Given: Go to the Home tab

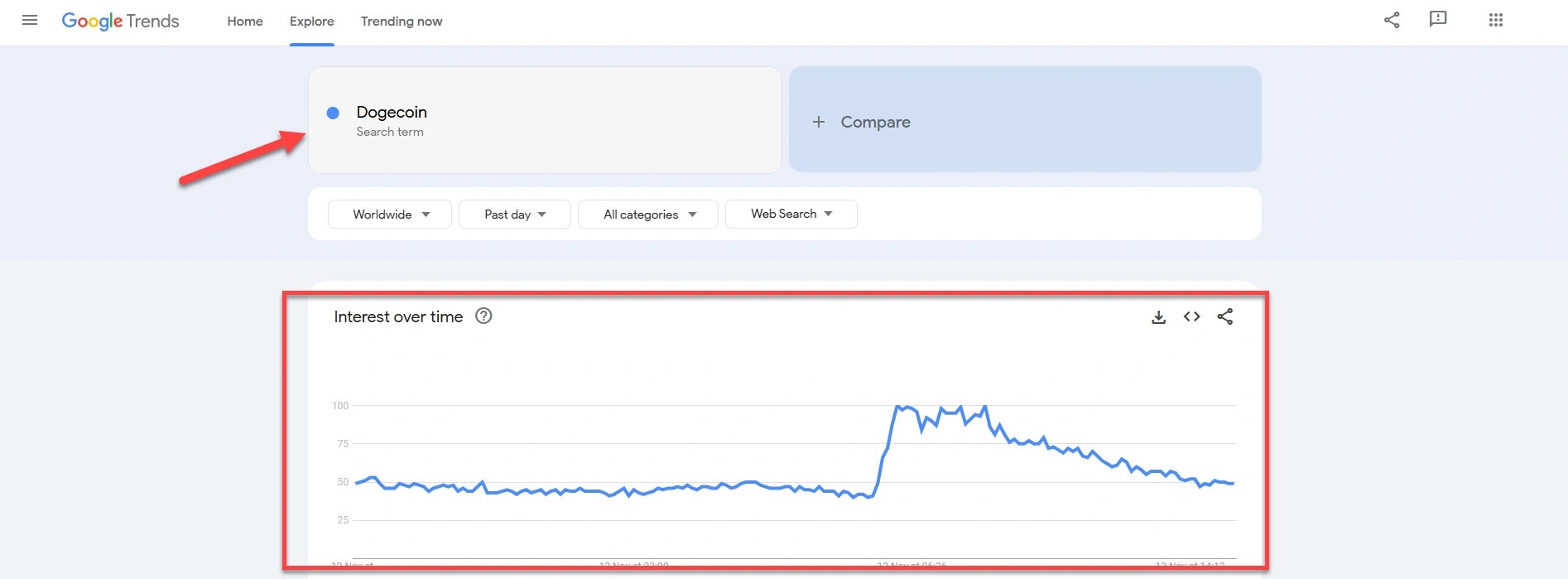Looking at the screenshot, I should (x=245, y=22).
